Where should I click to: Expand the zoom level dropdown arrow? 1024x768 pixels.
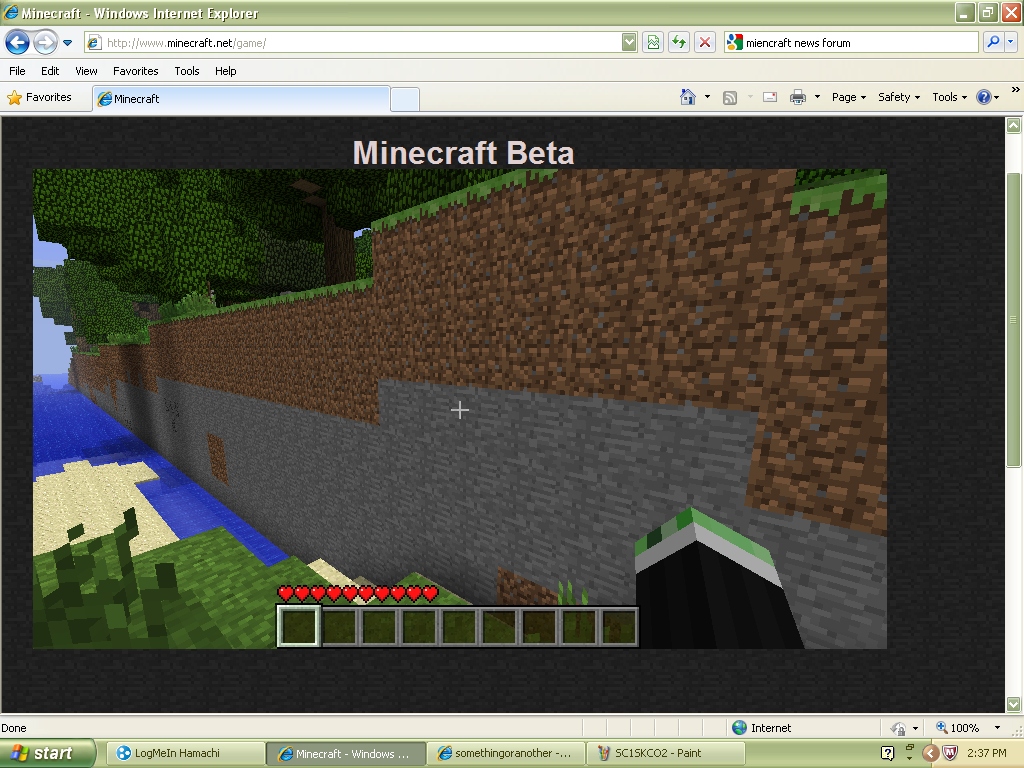click(997, 728)
